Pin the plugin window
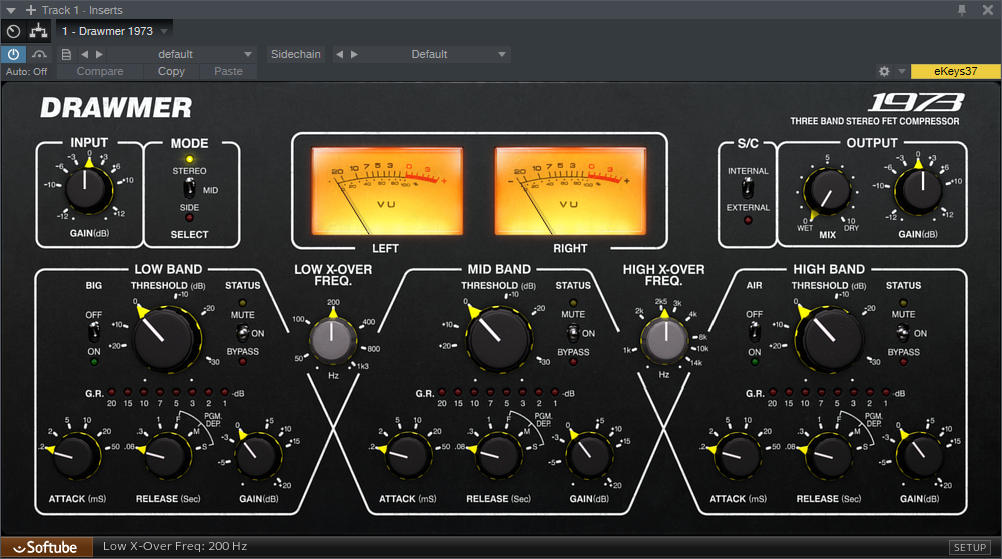Image resolution: width=1002 pixels, height=559 pixels. (962, 10)
